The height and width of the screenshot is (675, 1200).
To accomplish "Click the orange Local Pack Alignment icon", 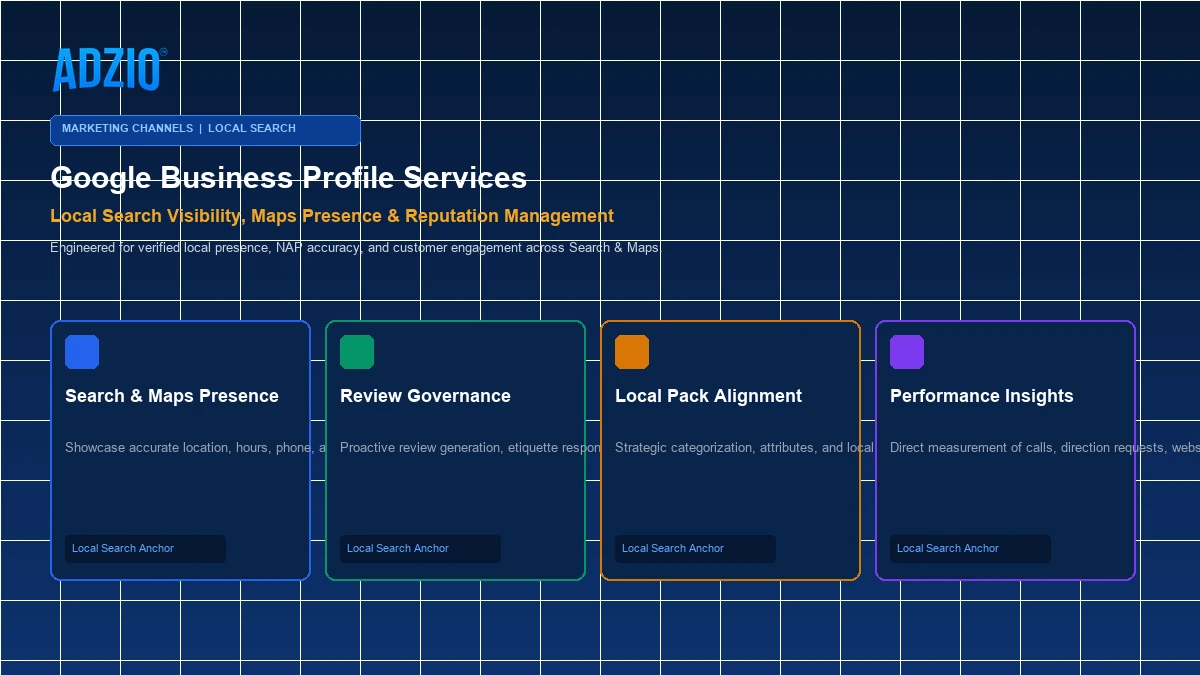I will tap(632, 352).
